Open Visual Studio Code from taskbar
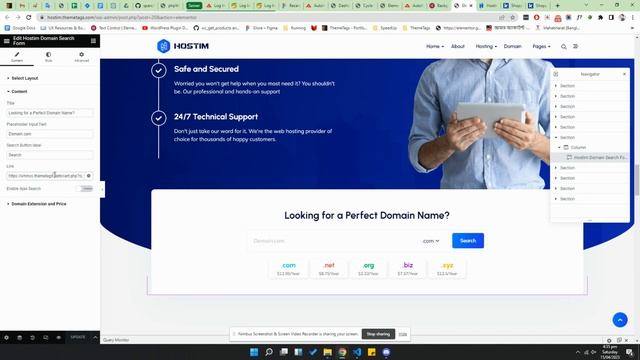The height and width of the screenshot is (360, 640). click(x=357, y=352)
